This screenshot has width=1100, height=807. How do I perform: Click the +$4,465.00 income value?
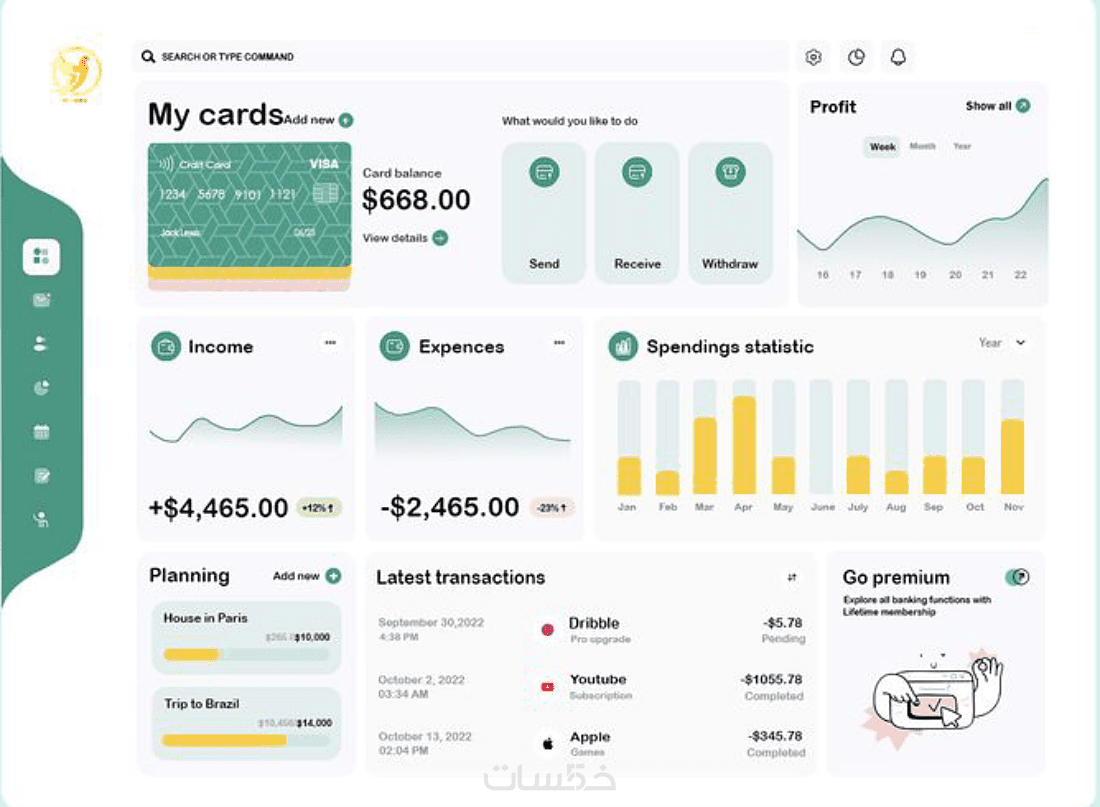[x=218, y=507]
